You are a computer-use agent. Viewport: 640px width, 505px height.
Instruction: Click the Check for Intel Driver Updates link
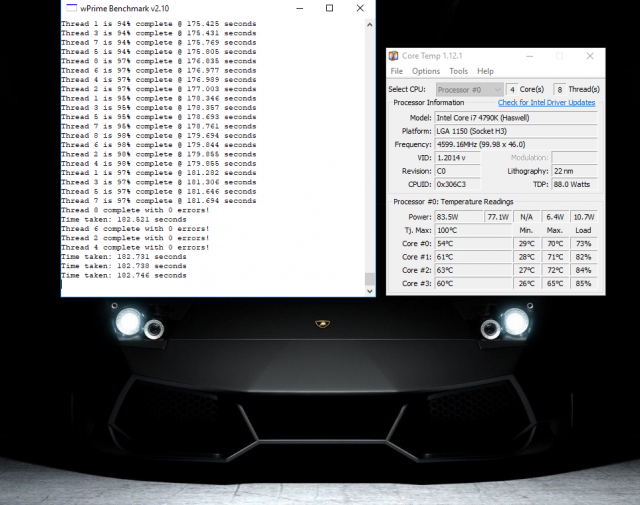click(x=546, y=103)
